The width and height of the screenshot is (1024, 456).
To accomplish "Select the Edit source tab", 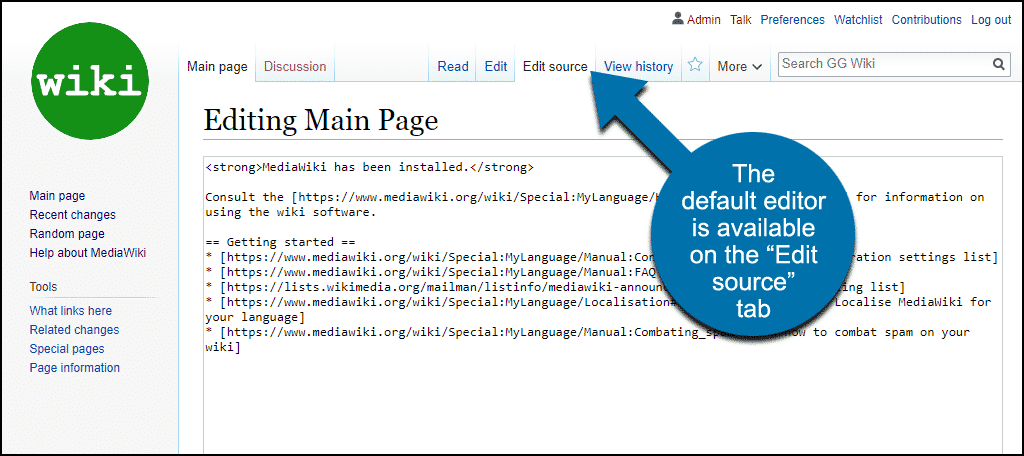I will click(555, 67).
